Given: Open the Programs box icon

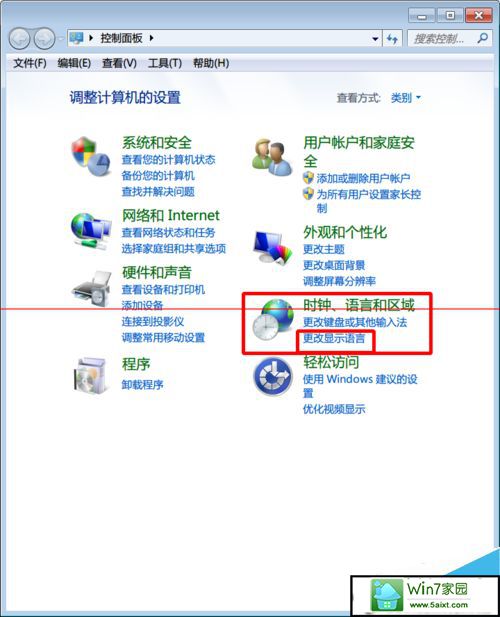Looking at the screenshot, I should [90, 376].
